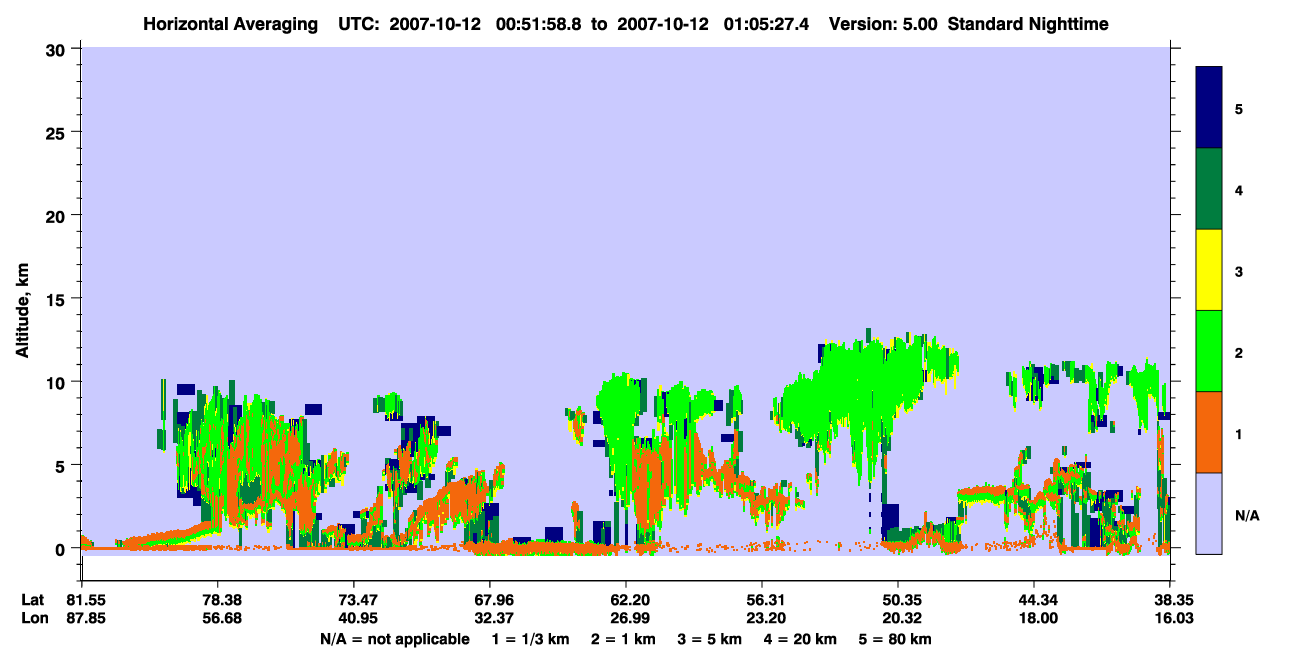Click the bright green legend swatch labeled 2
Image resolution: width=1300 pixels, height=667 pixels.
[x=1209, y=351]
